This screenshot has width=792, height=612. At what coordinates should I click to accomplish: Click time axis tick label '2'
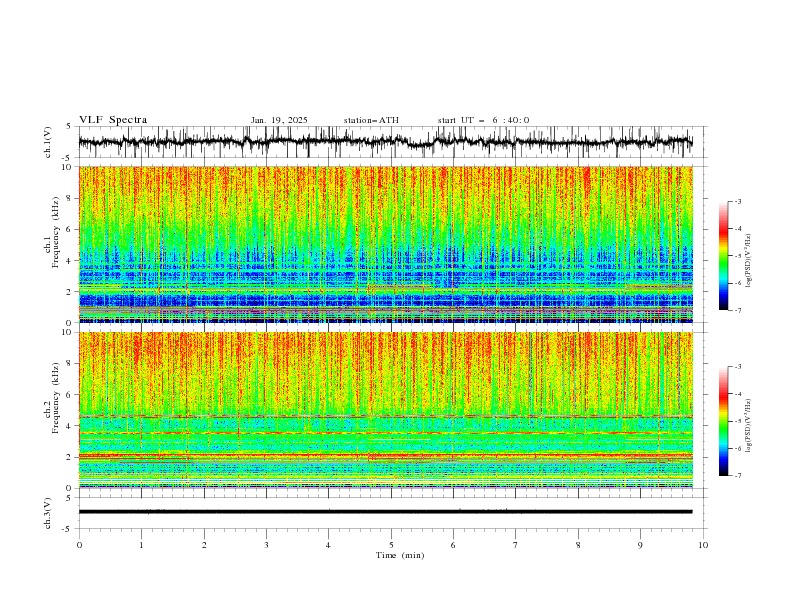(204, 545)
